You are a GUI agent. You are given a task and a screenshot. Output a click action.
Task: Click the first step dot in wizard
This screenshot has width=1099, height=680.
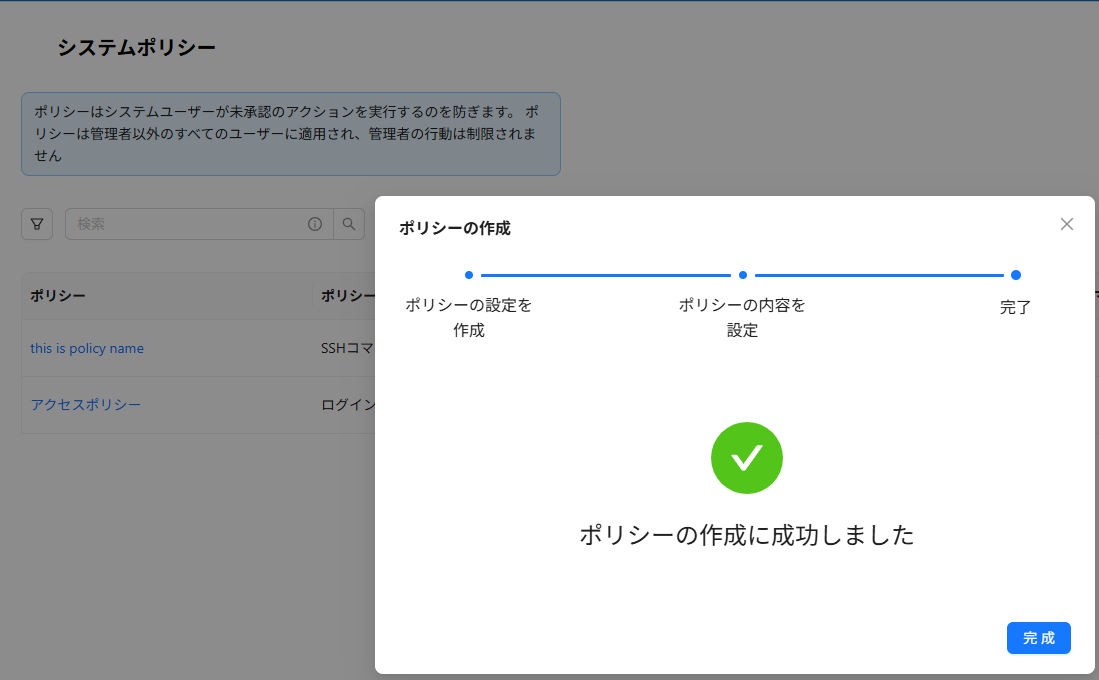(x=469, y=275)
